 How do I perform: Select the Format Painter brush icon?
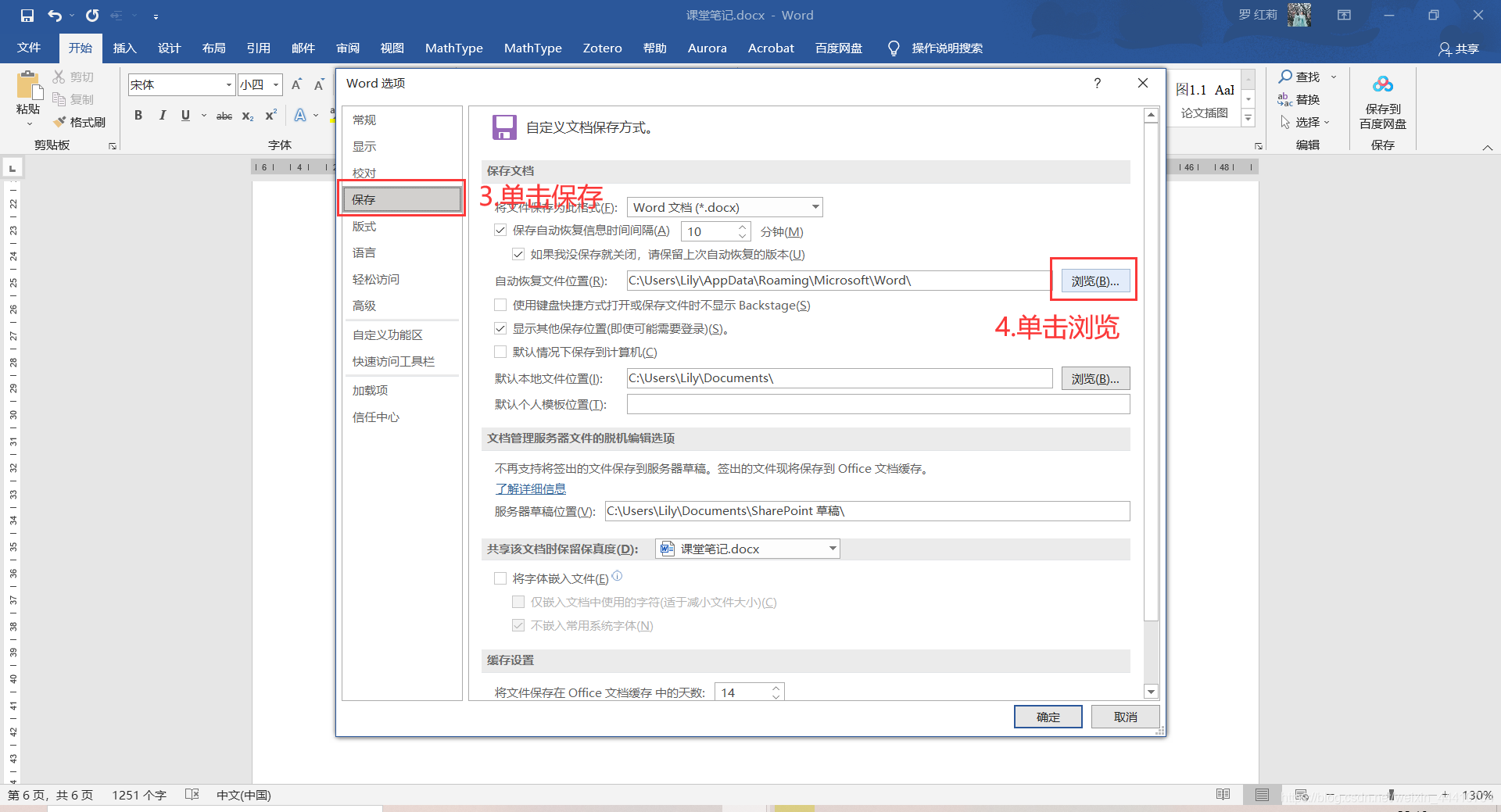tap(59, 122)
